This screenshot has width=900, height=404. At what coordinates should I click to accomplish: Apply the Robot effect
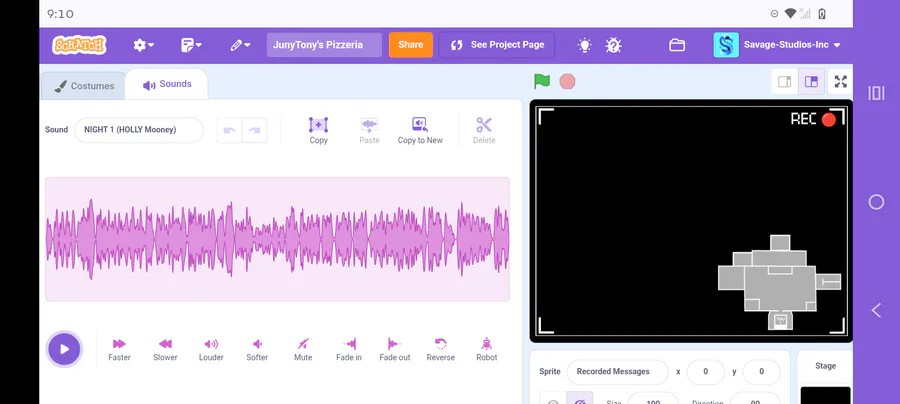click(487, 349)
